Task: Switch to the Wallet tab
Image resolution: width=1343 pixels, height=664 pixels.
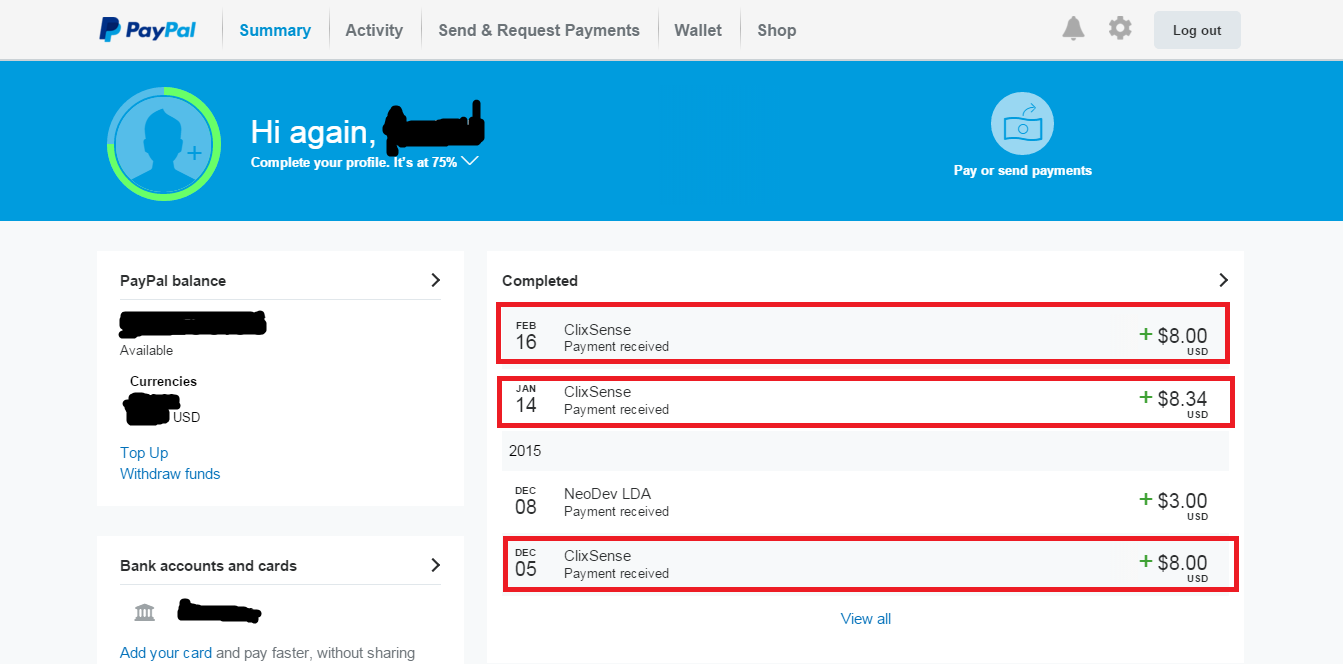Action: coord(698,30)
